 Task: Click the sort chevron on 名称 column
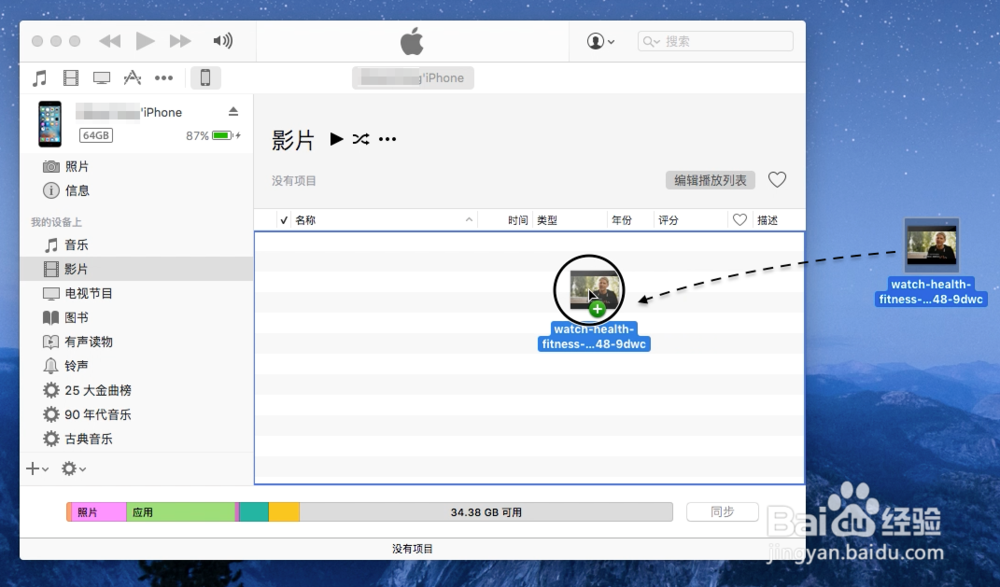click(468, 219)
